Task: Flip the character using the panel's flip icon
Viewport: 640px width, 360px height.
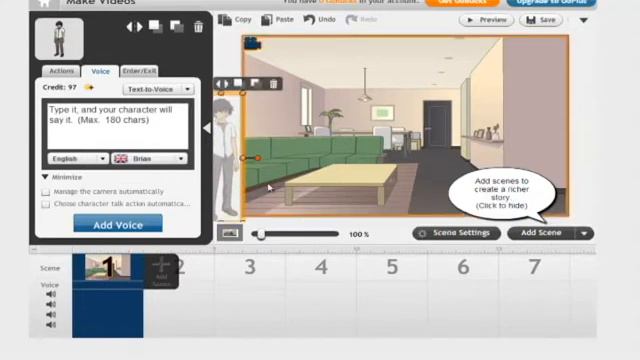Action: tap(134, 27)
